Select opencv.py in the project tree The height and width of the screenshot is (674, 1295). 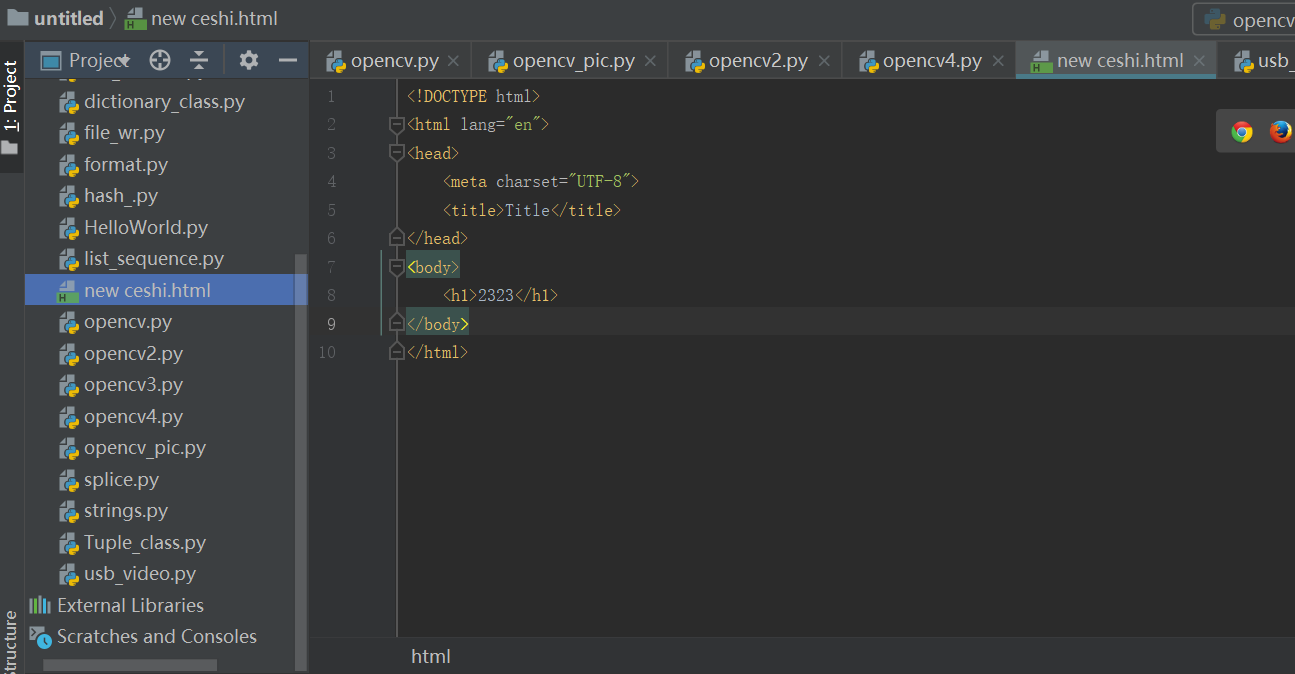pos(128,322)
